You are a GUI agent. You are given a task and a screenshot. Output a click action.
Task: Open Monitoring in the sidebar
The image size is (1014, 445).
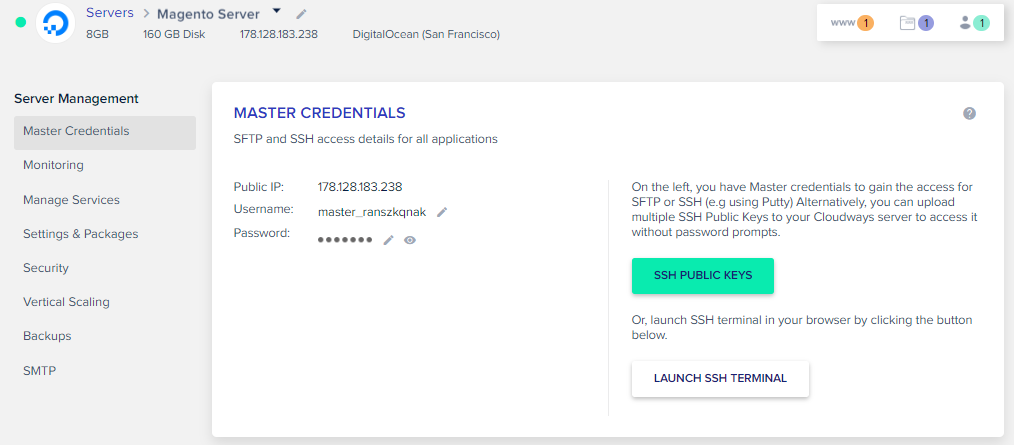click(x=53, y=165)
